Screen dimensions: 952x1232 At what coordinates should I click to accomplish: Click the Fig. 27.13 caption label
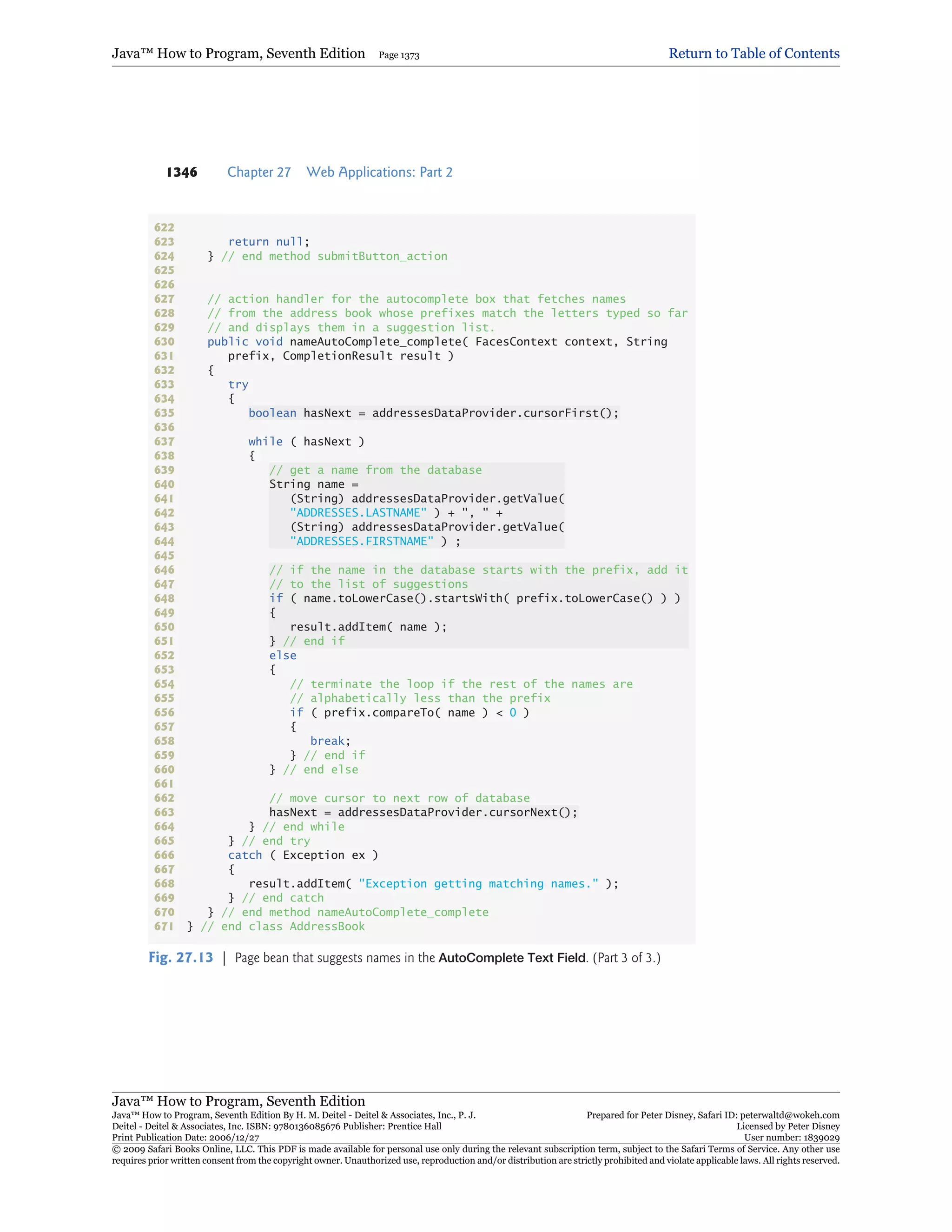[180, 958]
